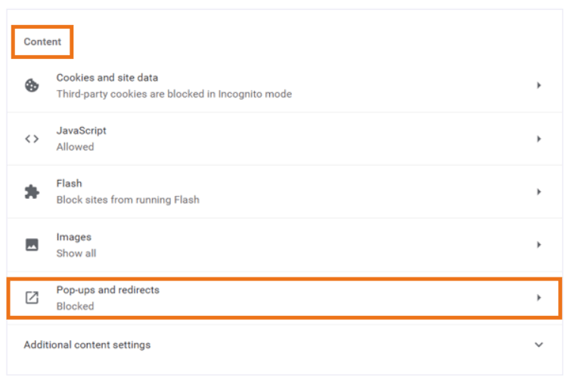
Task: Click the JavaScript code brackets icon
Action: pos(32,139)
